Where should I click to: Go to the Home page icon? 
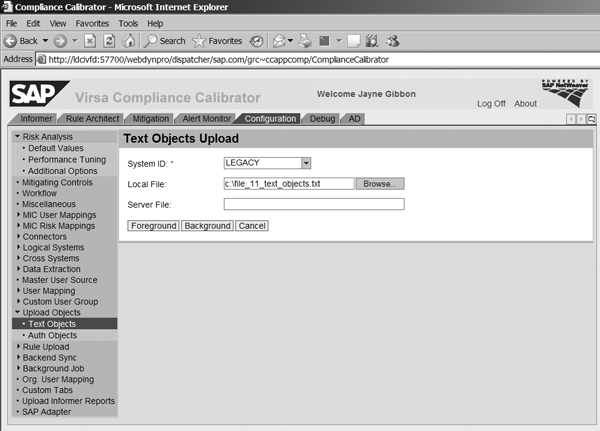(128, 41)
